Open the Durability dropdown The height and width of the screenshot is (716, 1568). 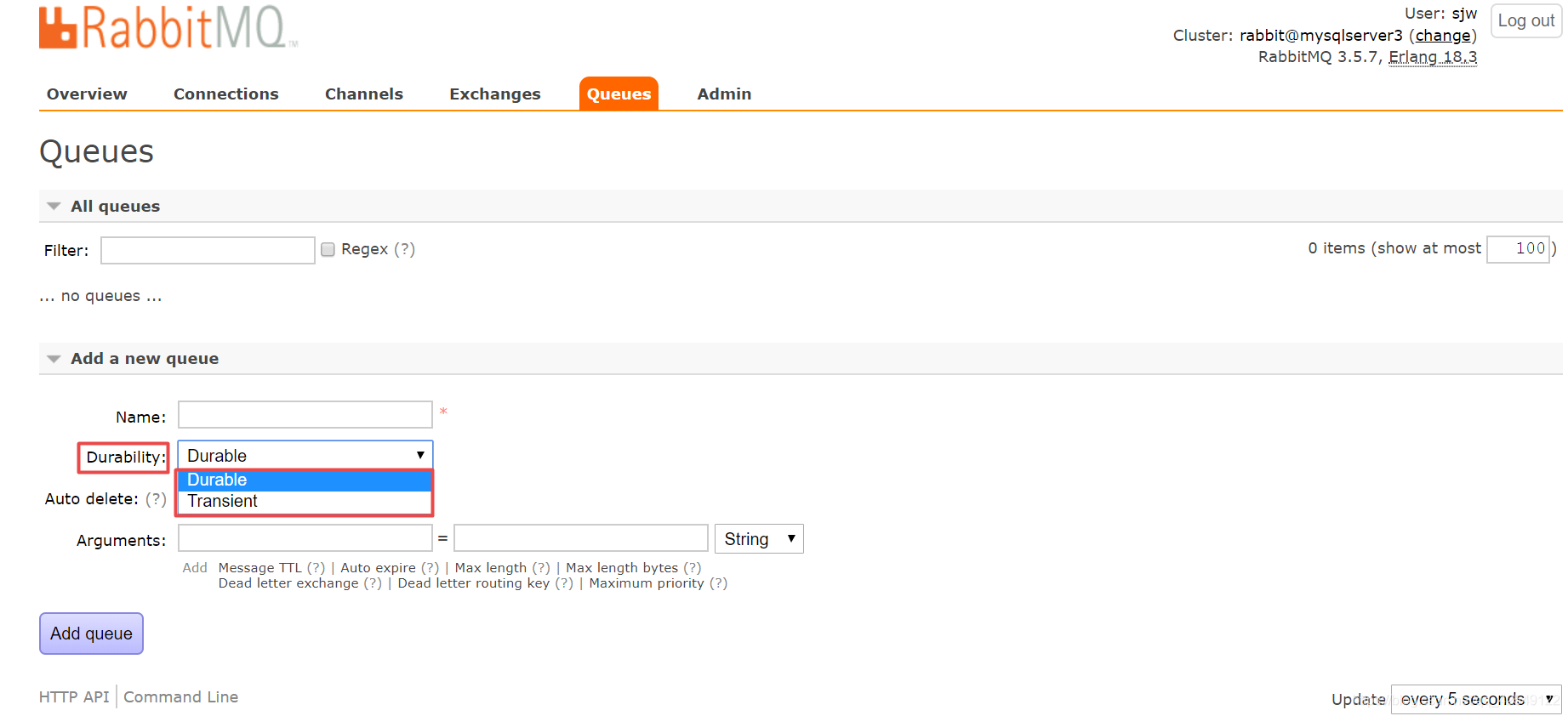click(305, 455)
